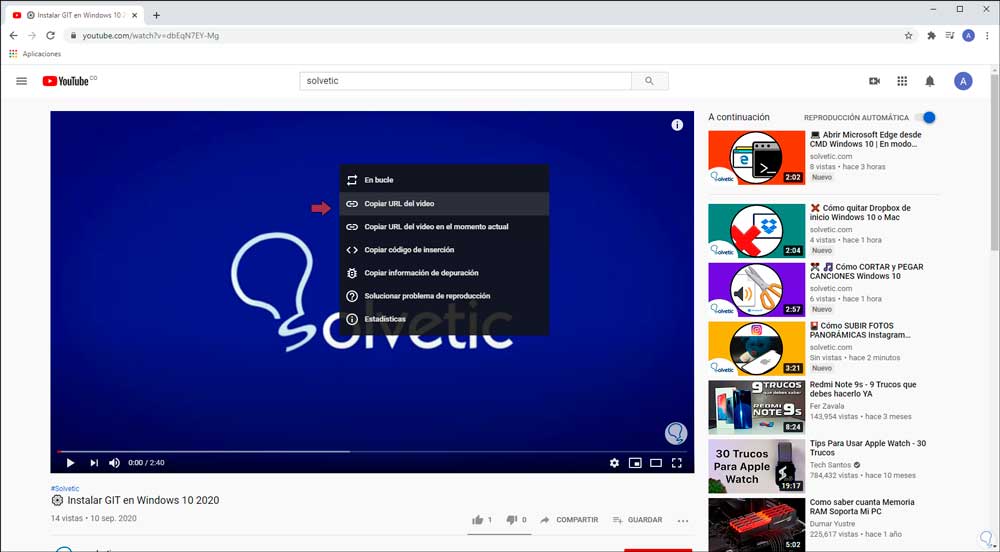
Task: Click the Solvetic channel watermark in video
Action: point(676,433)
